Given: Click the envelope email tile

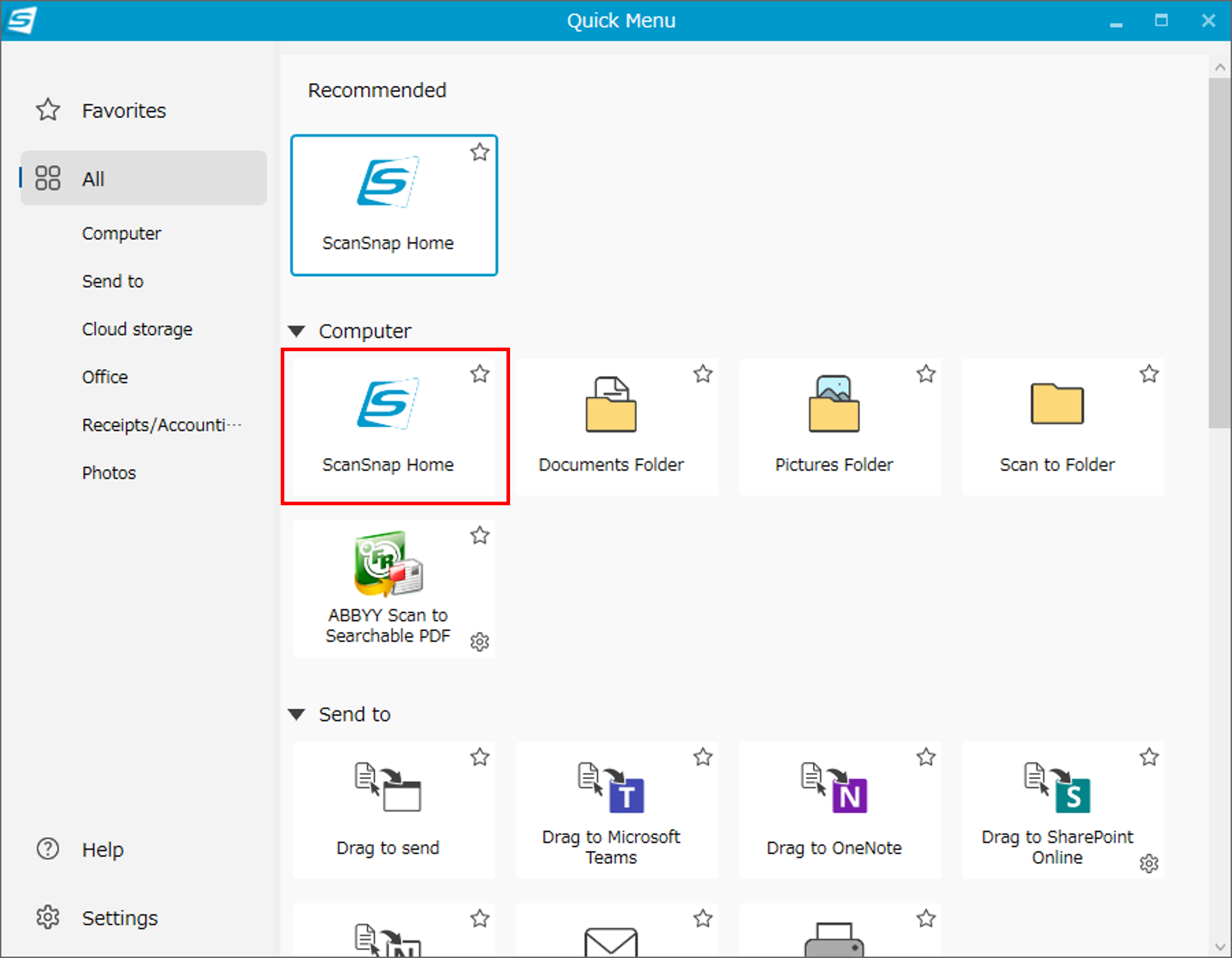Looking at the screenshot, I should tap(616, 931).
